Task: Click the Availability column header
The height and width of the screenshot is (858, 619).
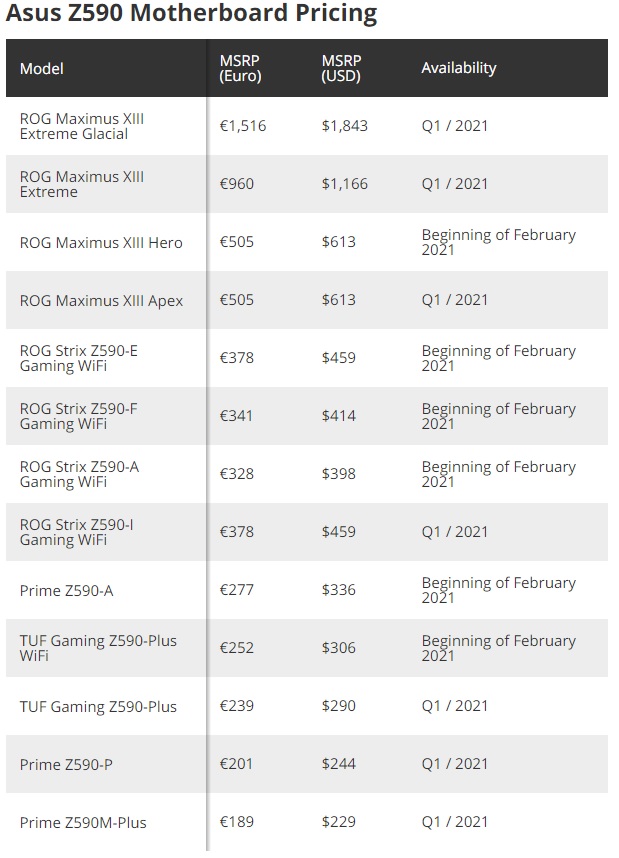Action: pyautogui.click(x=459, y=68)
